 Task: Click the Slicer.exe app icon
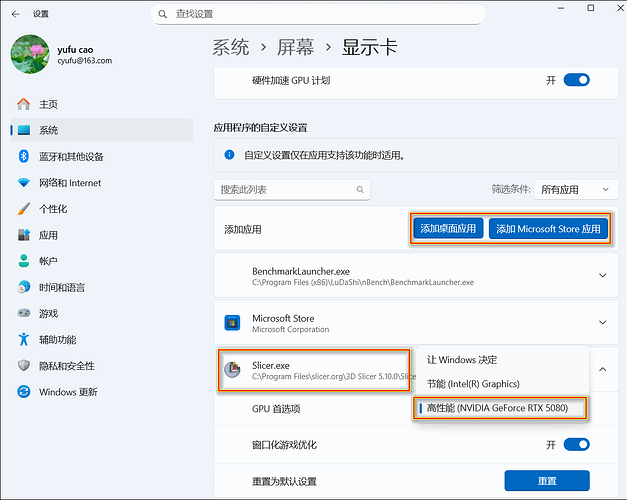[232, 370]
